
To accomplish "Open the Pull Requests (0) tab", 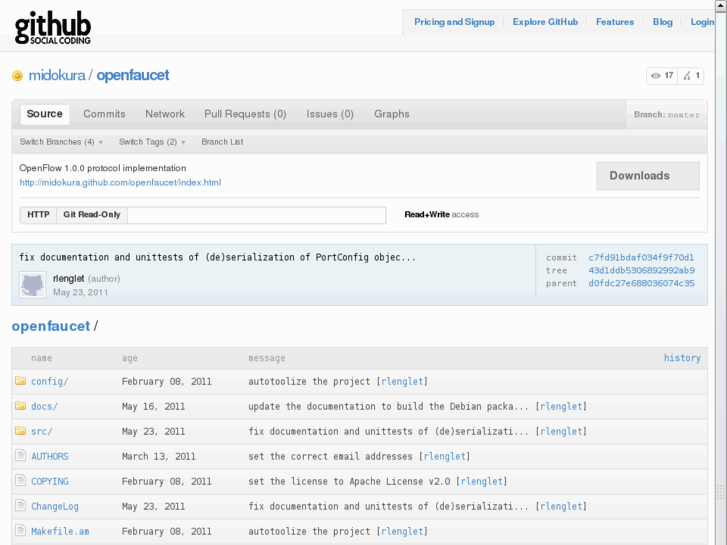I will (245, 114).
